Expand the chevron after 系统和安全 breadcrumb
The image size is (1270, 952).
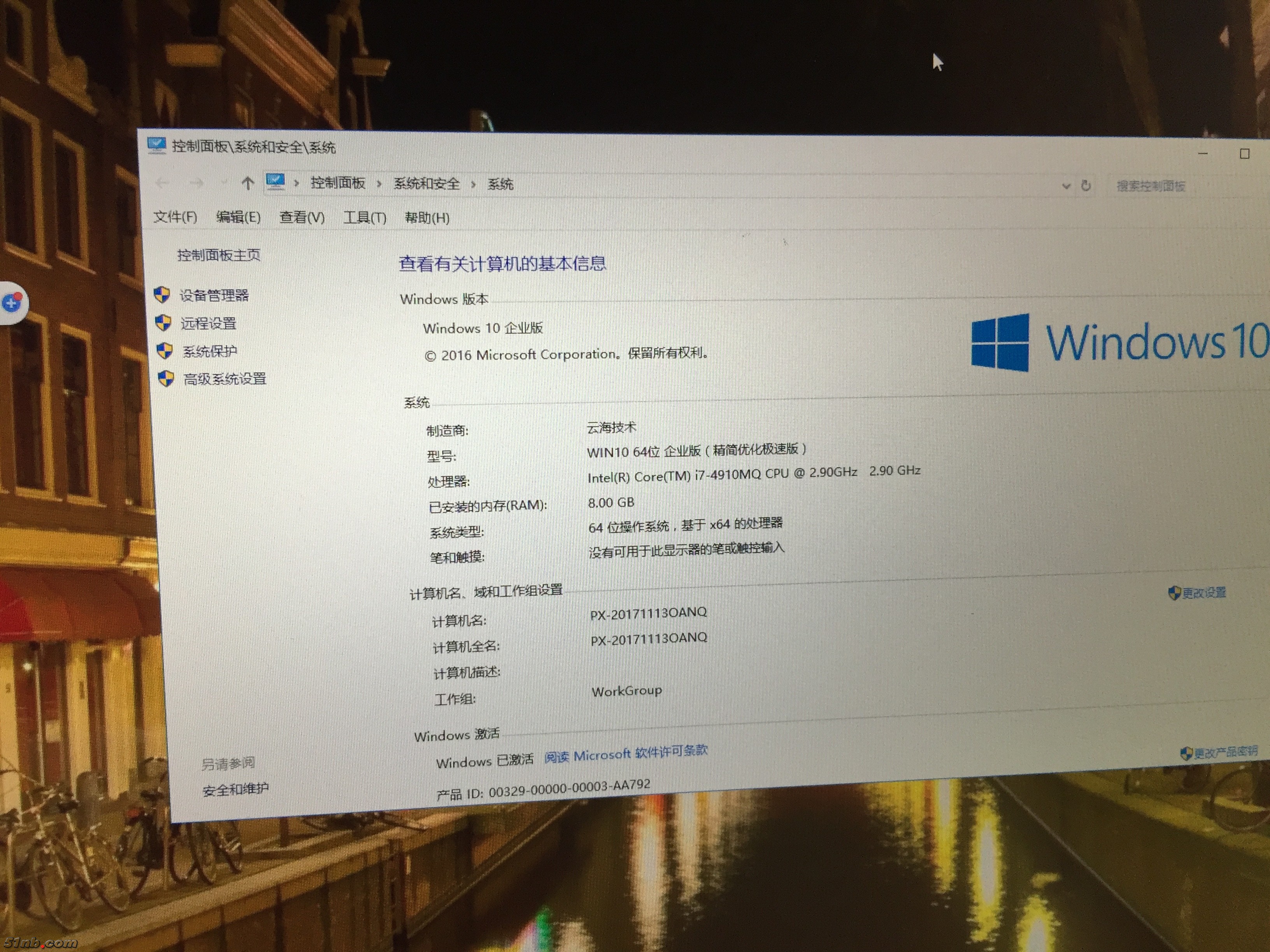tap(473, 184)
